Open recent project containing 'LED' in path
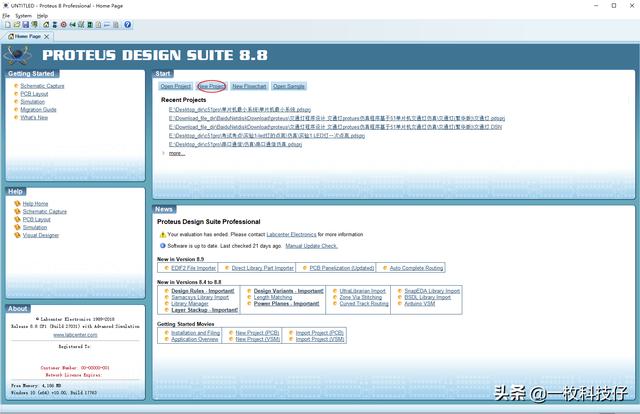The width and height of the screenshot is (640, 414). click(267, 136)
